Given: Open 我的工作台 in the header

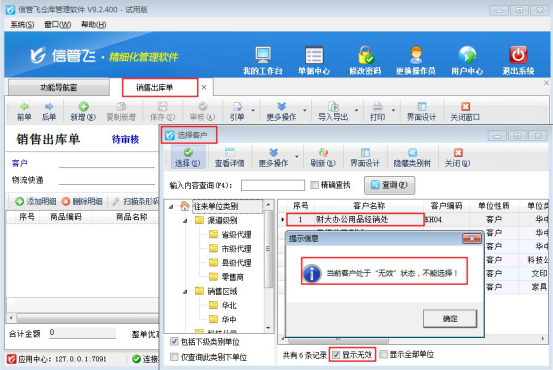Looking at the screenshot, I should click(263, 60).
